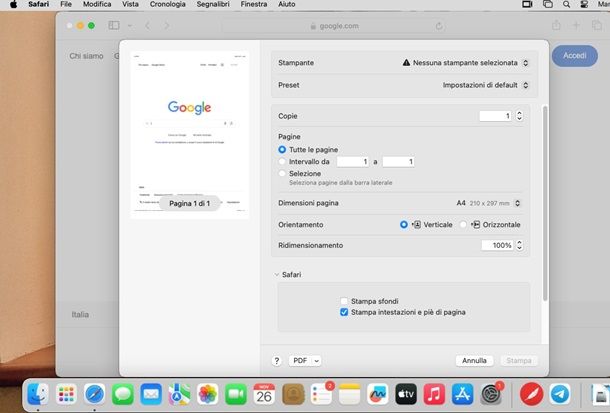Click the Google page preview thumbnail
Screen dimensions: 610x413
pos(189,135)
